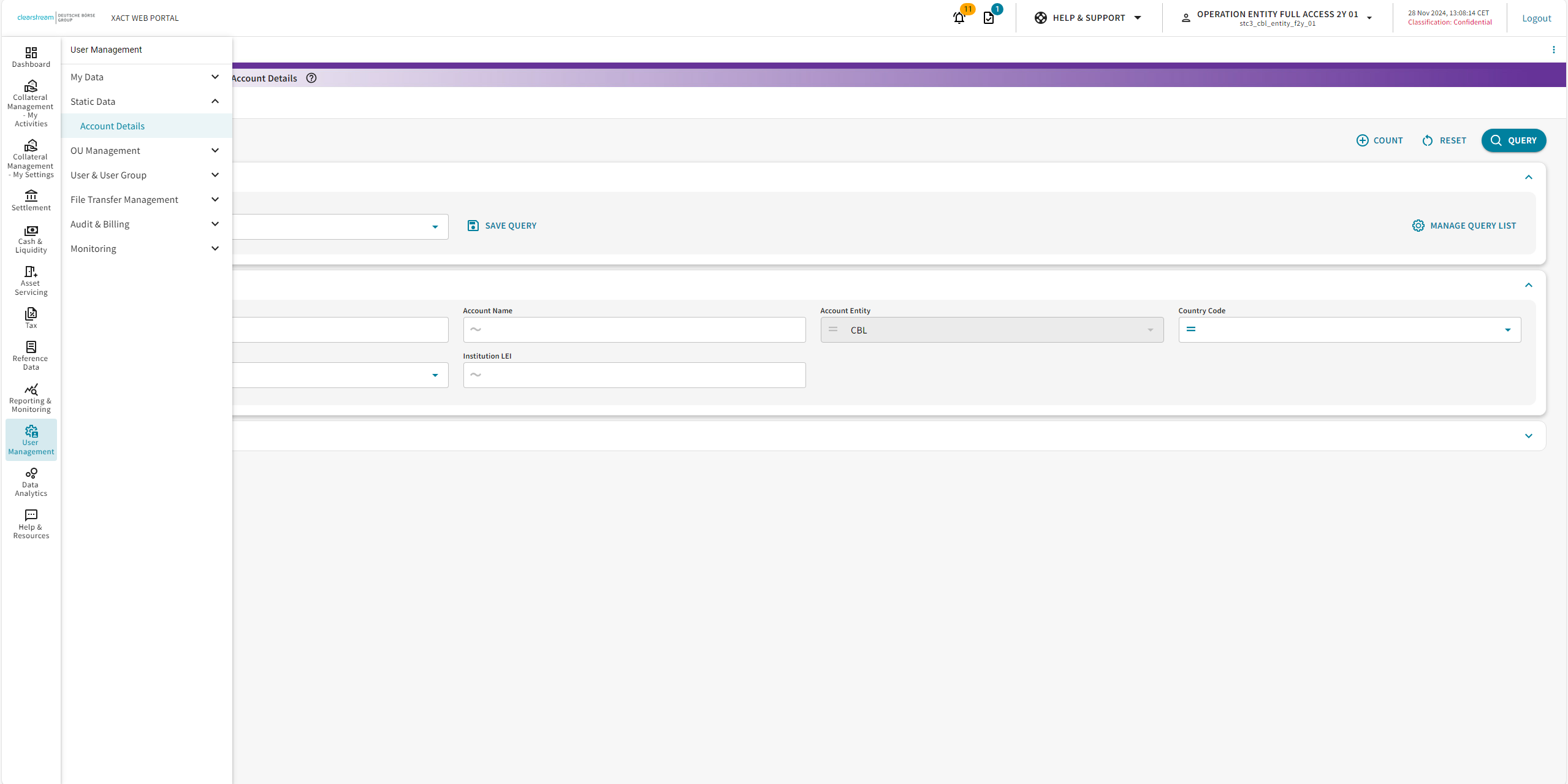Expand the User & User Group menu
Screen dimensions: 1568x784
[146, 175]
